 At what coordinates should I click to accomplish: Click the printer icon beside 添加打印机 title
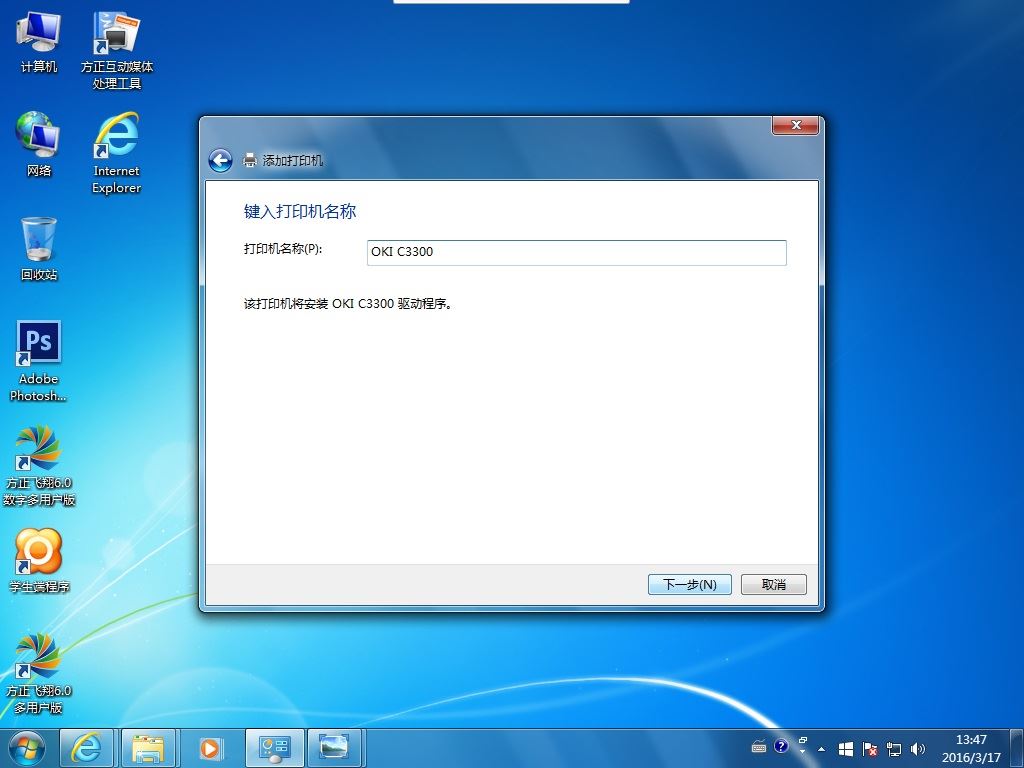(249, 160)
